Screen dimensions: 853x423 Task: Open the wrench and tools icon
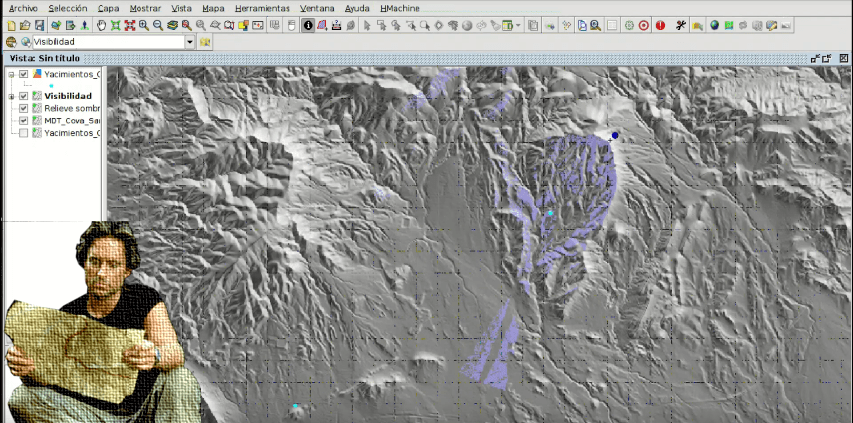pyautogui.click(x=682, y=25)
